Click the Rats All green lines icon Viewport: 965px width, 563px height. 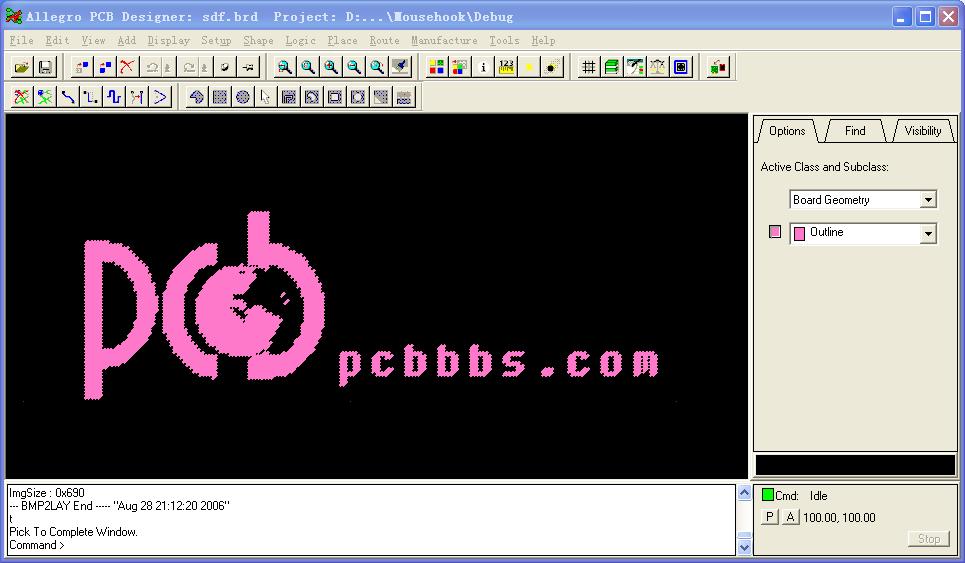[45, 97]
